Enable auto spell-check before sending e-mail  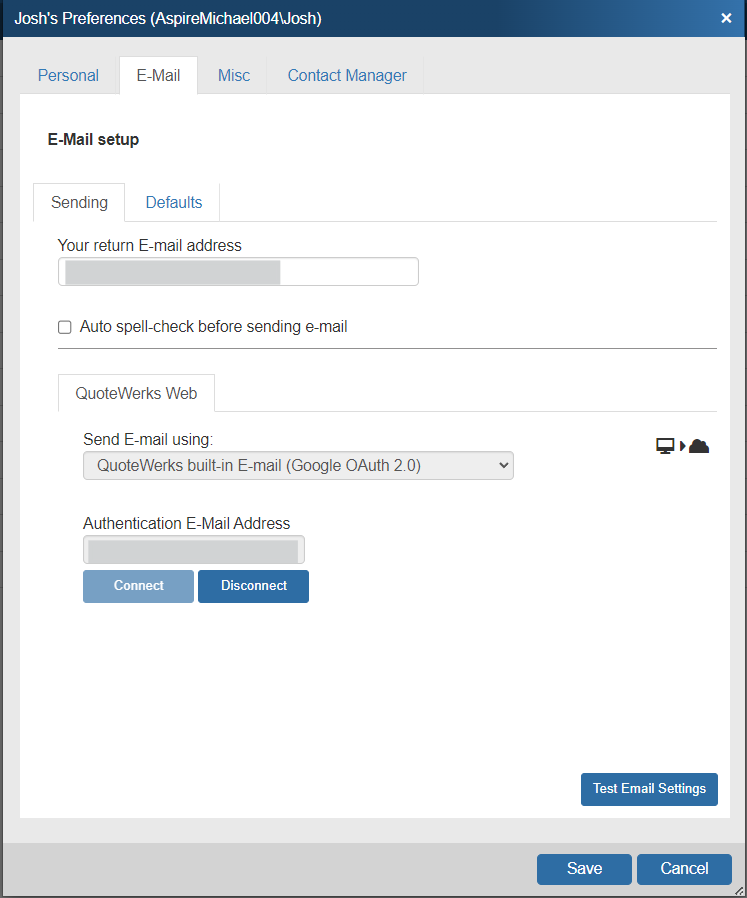[x=65, y=327]
